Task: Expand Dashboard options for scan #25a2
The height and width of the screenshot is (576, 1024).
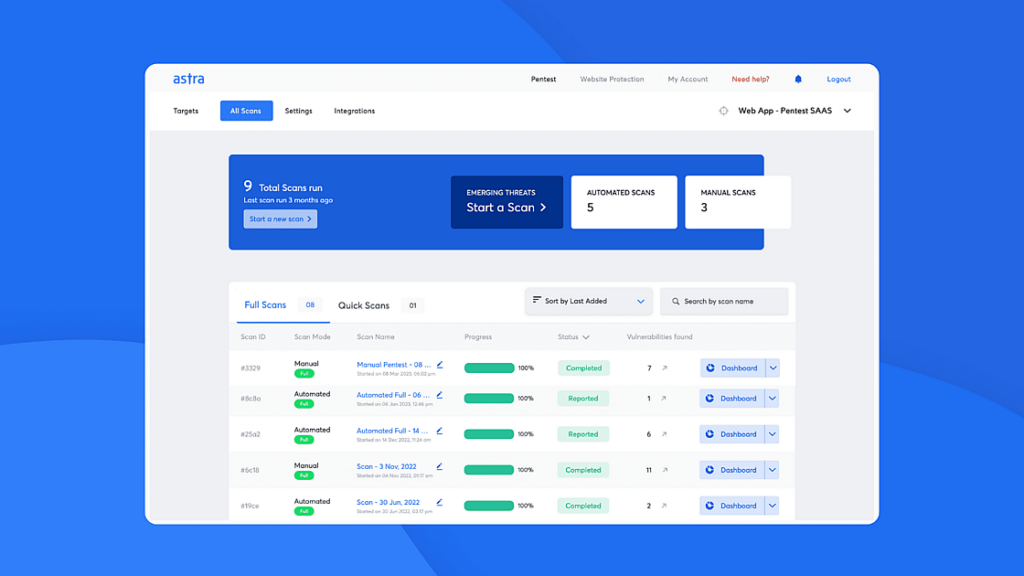Action: [x=773, y=434]
